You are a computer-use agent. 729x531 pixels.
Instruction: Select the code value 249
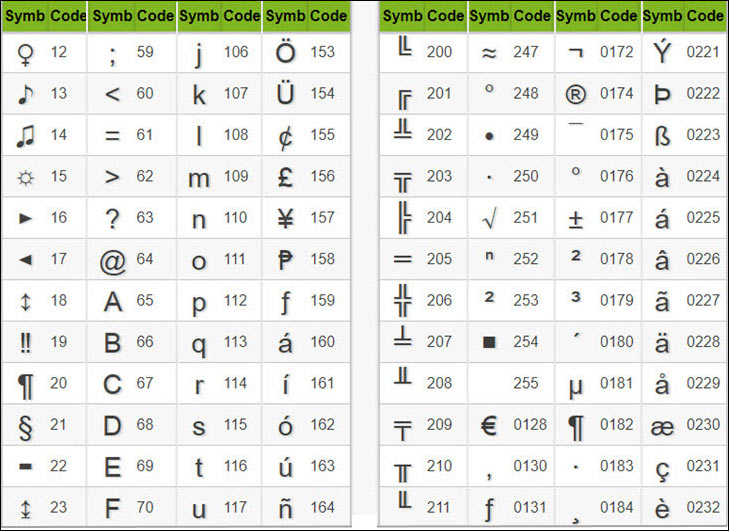pyautogui.click(x=526, y=135)
